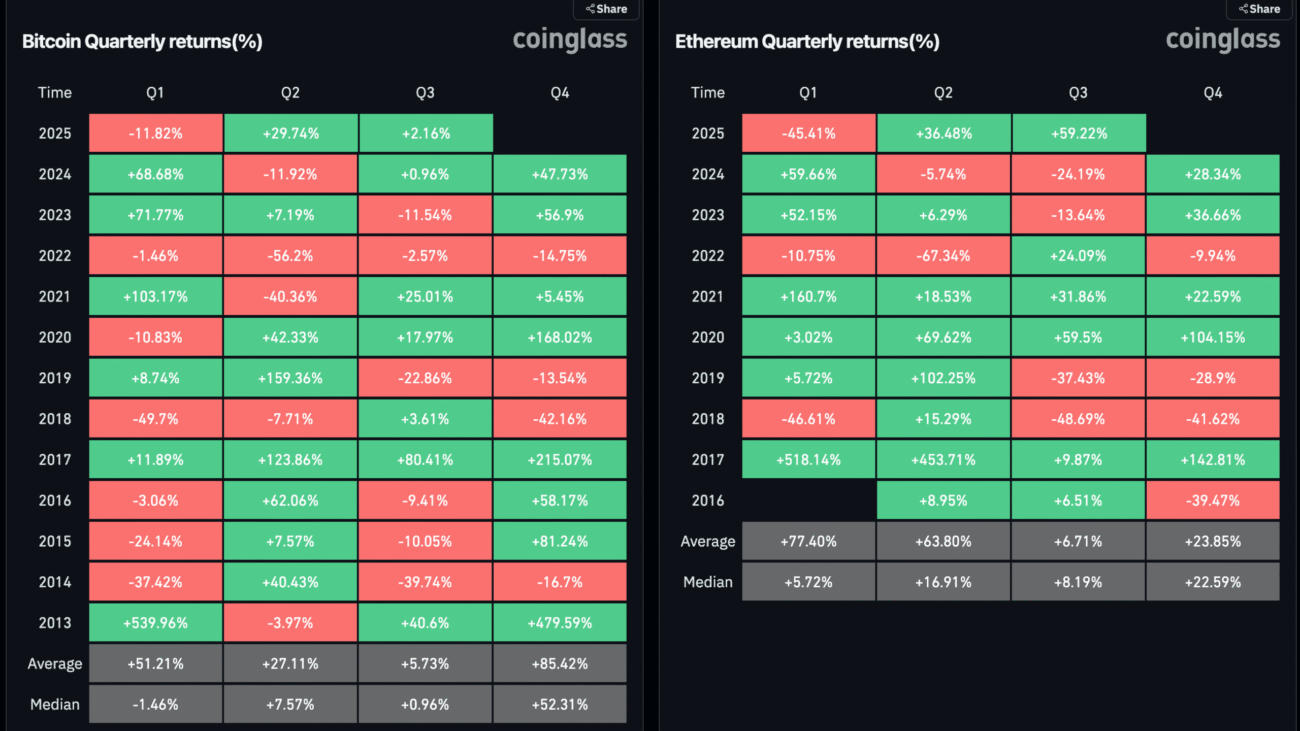Screen dimensions: 1300x731
Task: Click coinglass logo above the Ethereum table
Action: (1223, 40)
